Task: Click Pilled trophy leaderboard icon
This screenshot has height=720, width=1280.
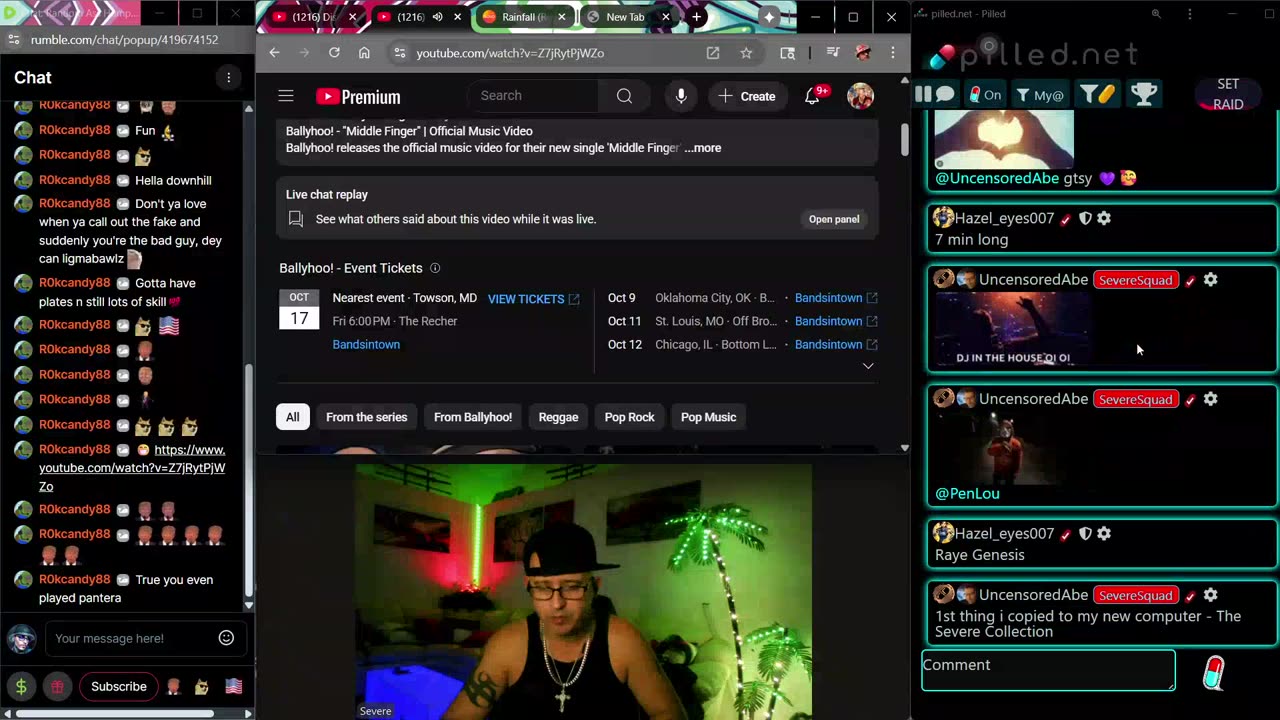Action: (x=1144, y=94)
